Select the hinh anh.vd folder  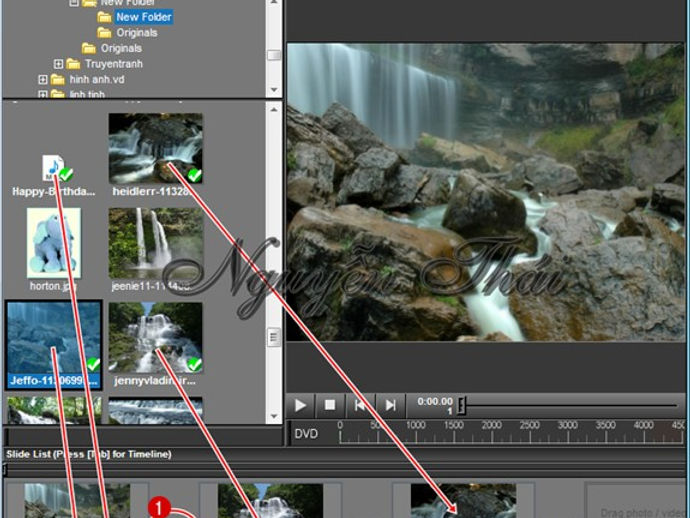click(97, 80)
